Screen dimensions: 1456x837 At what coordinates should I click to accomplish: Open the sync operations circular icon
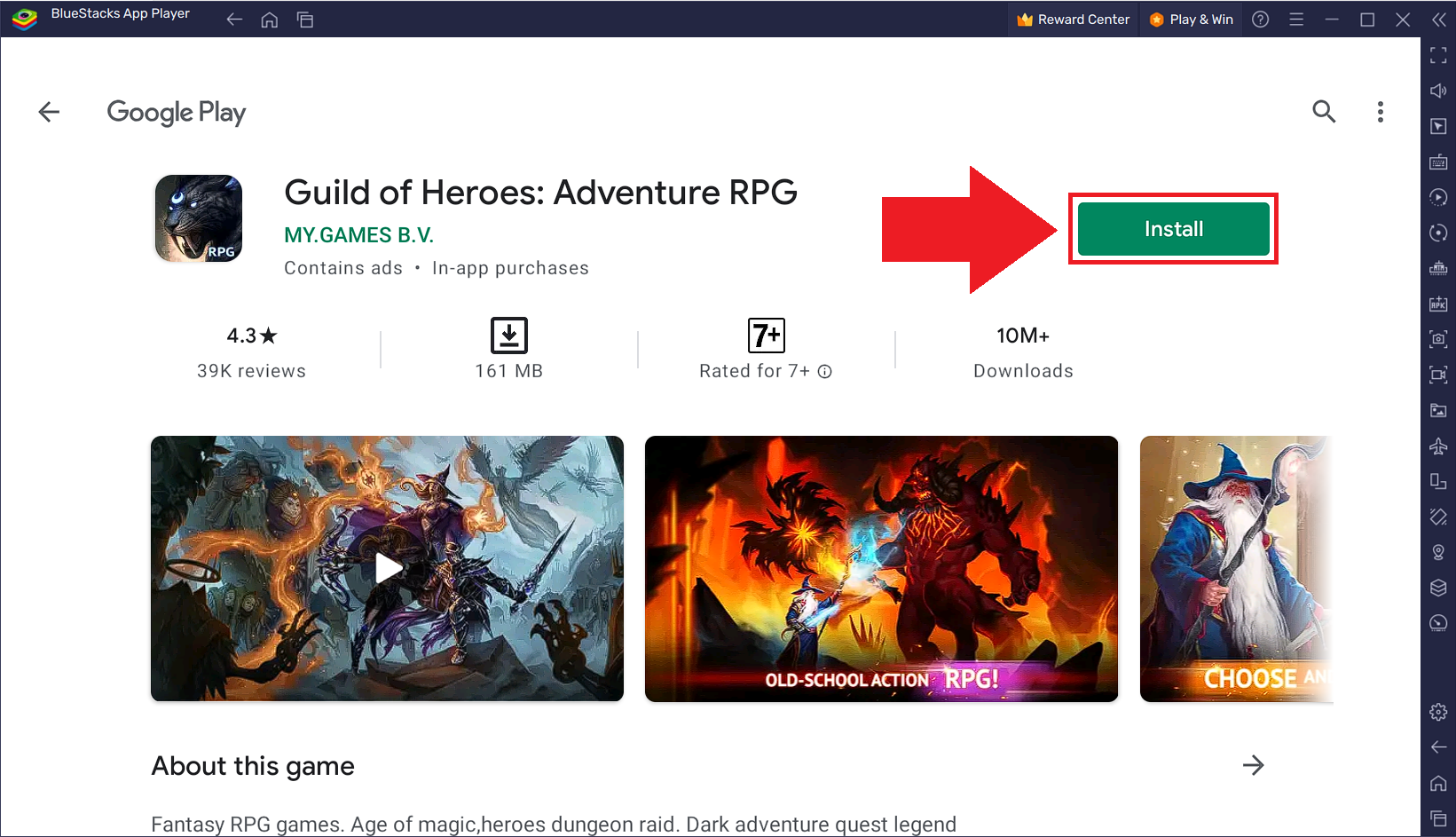1438,233
